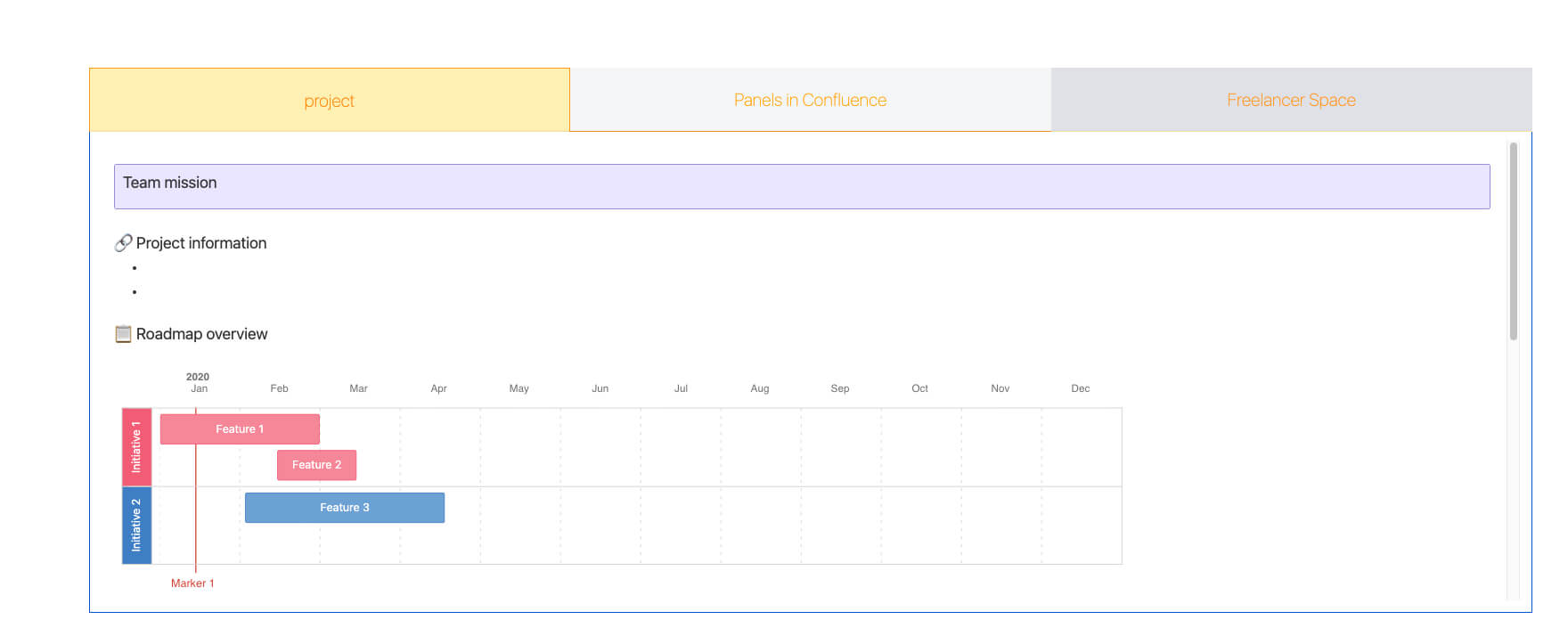
Task: Click the Dec column header in the roadmap
Action: coord(1081,388)
